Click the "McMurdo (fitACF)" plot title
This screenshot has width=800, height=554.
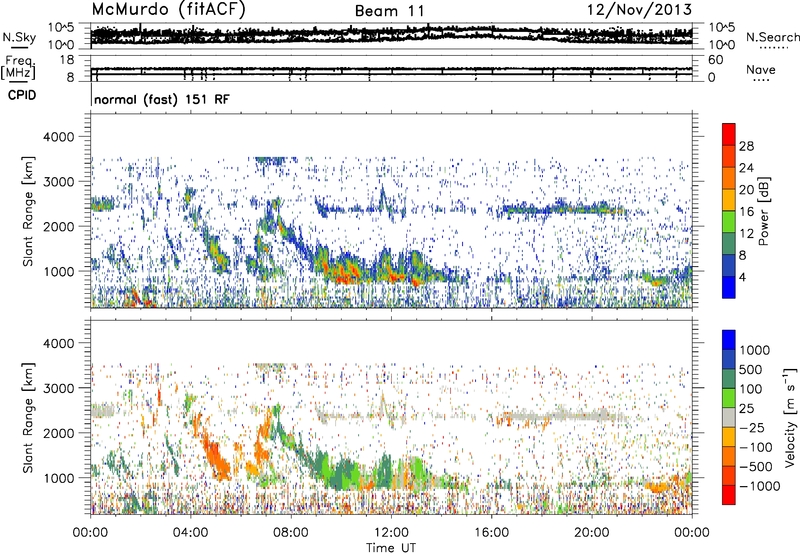(168, 11)
